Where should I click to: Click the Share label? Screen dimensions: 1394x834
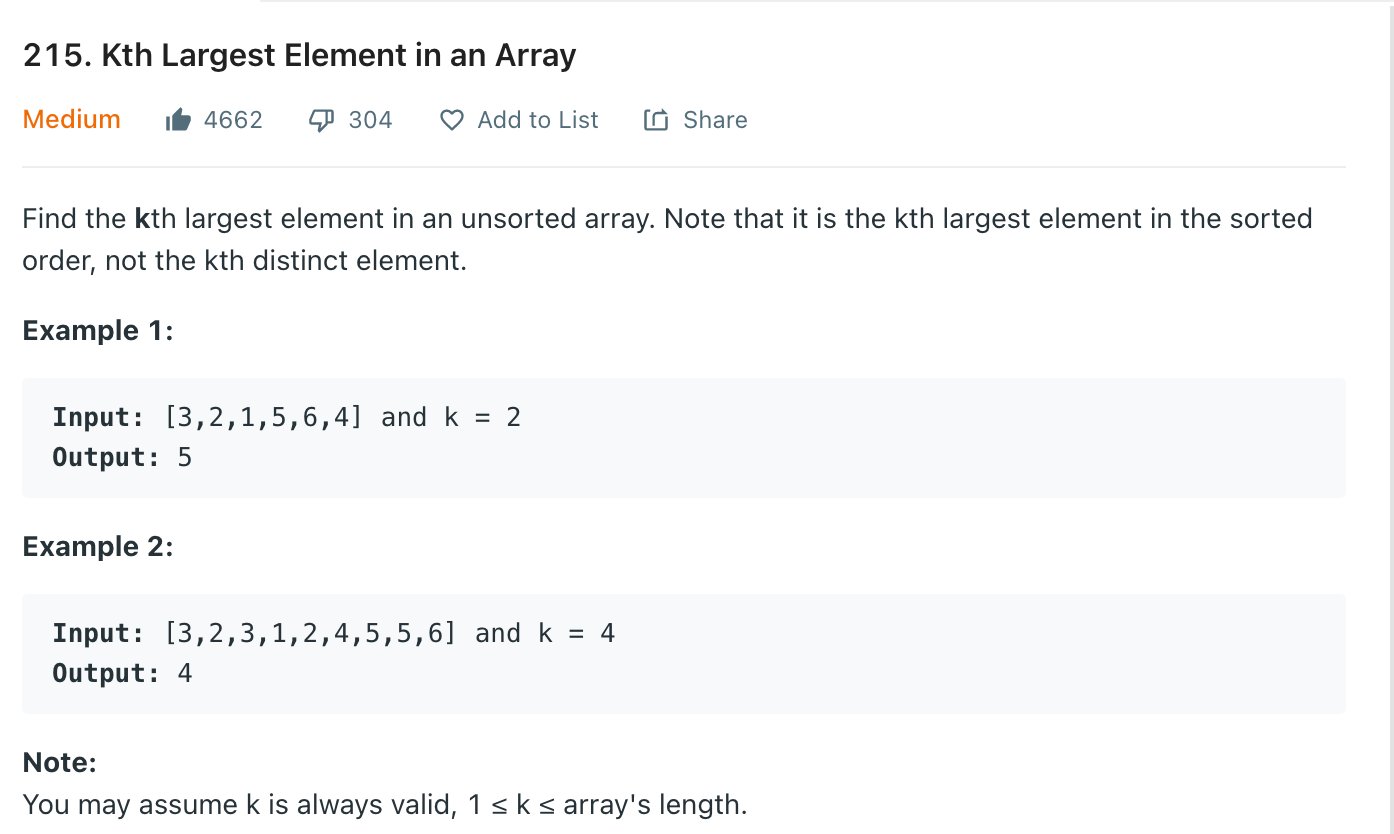coord(715,120)
